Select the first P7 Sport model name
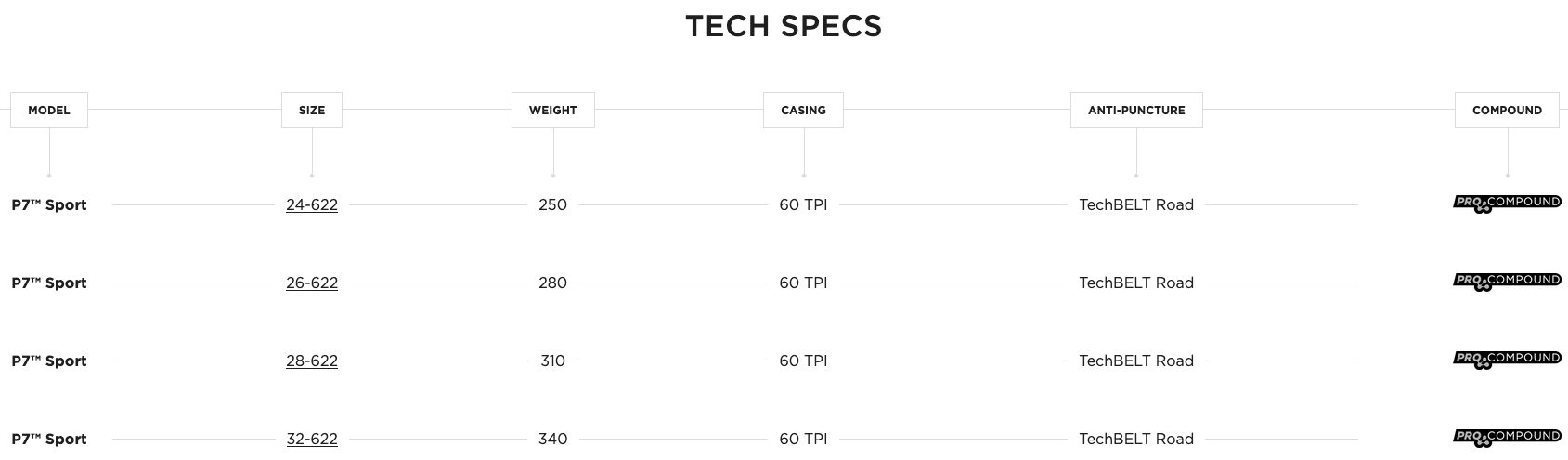Image resolution: width=1568 pixels, height=460 pixels. pyautogui.click(x=49, y=204)
